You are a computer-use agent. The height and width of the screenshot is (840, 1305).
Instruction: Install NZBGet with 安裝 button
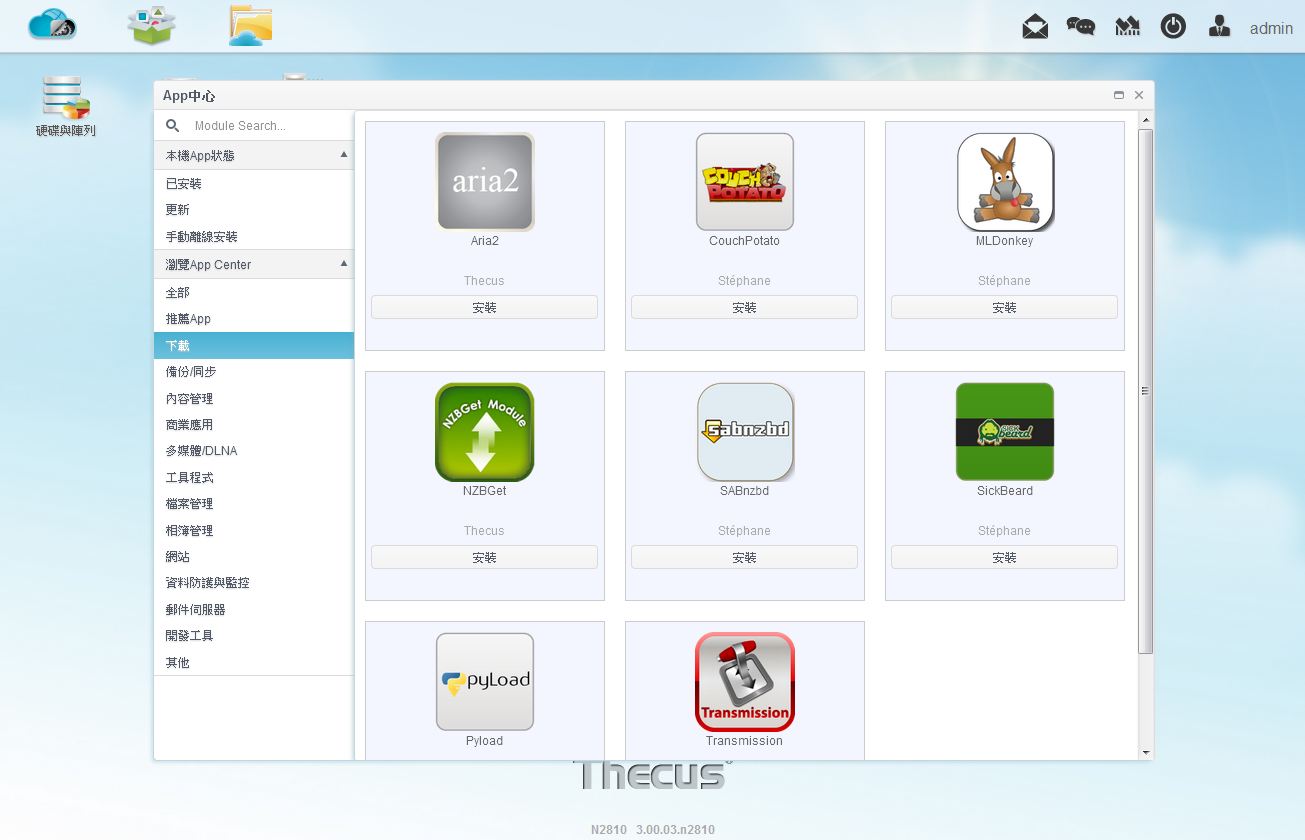click(x=485, y=558)
